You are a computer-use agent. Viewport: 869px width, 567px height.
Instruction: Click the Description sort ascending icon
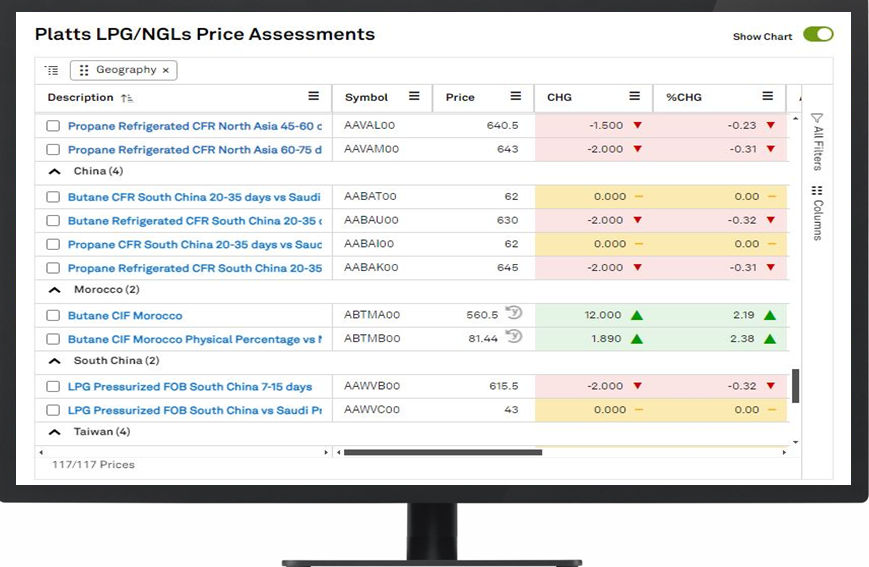(x=127, y=98)
